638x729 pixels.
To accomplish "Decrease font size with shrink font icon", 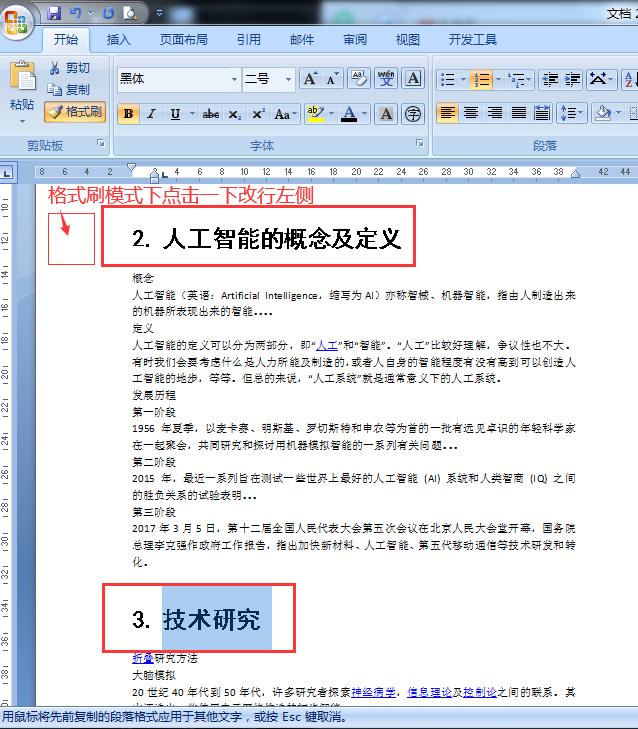I will [x=332, y=79].
